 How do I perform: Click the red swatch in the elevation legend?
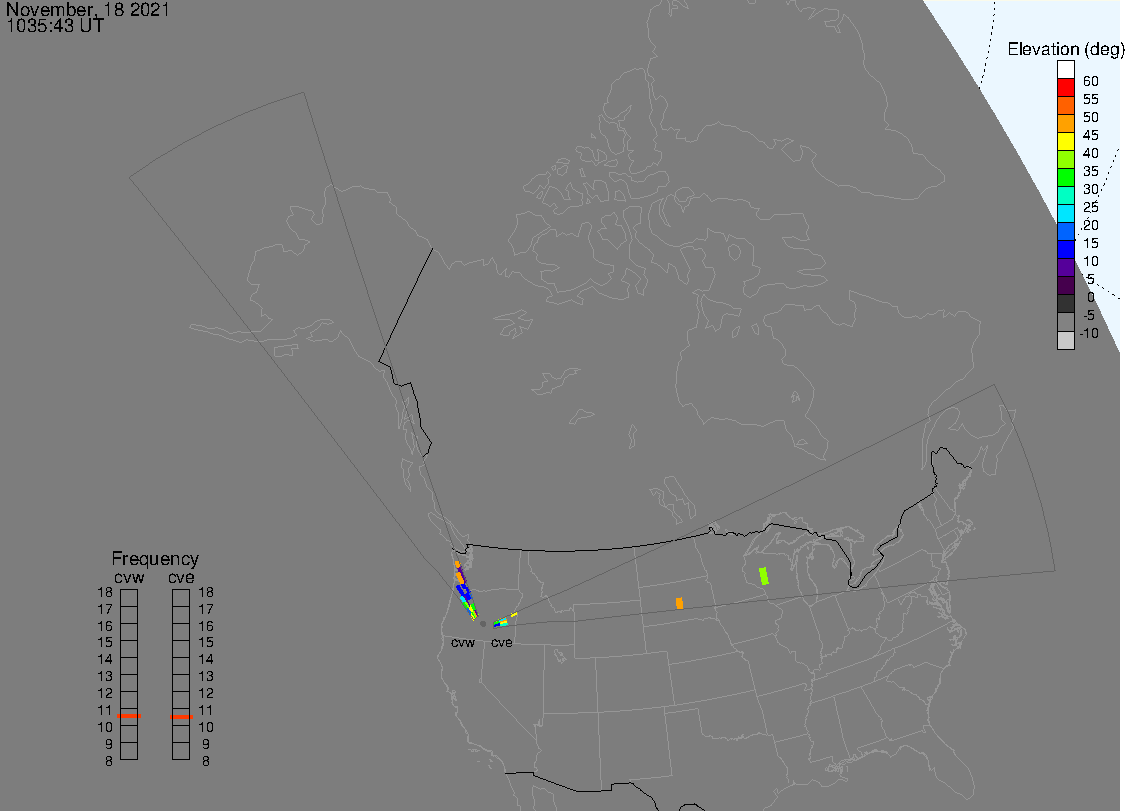point(1065,87)
